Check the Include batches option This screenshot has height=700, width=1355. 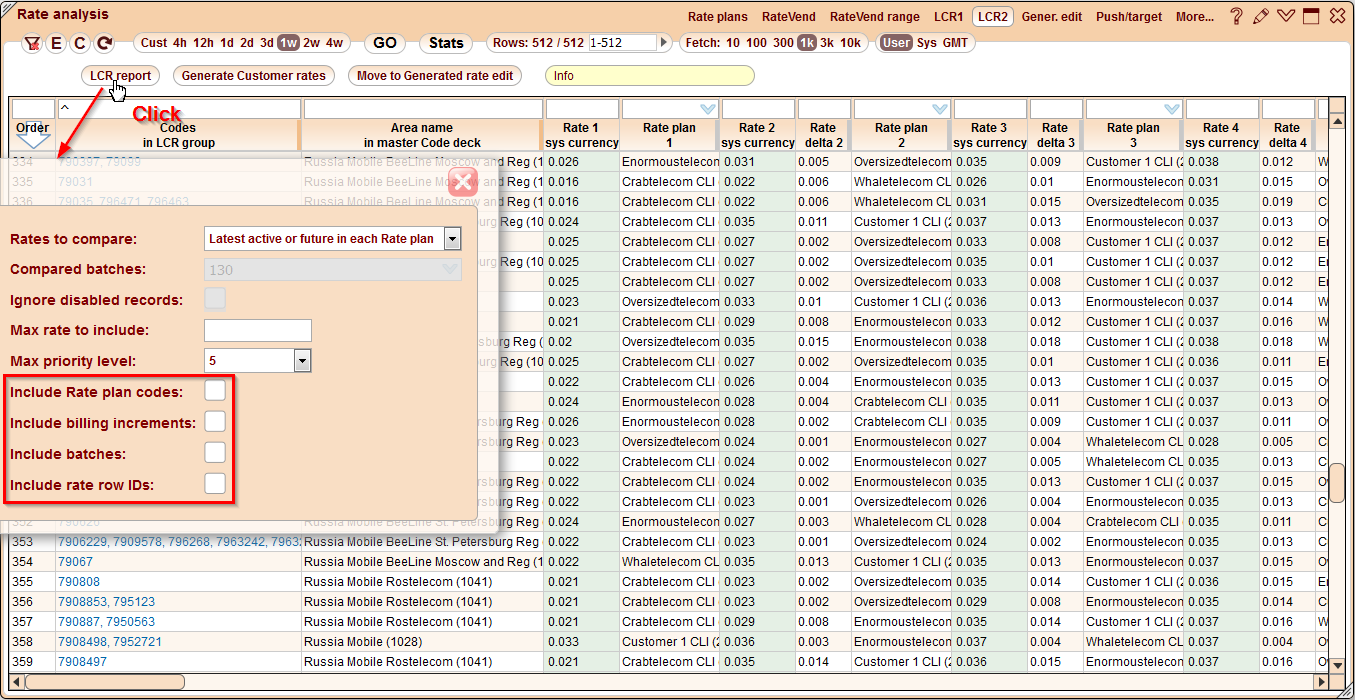215,451
